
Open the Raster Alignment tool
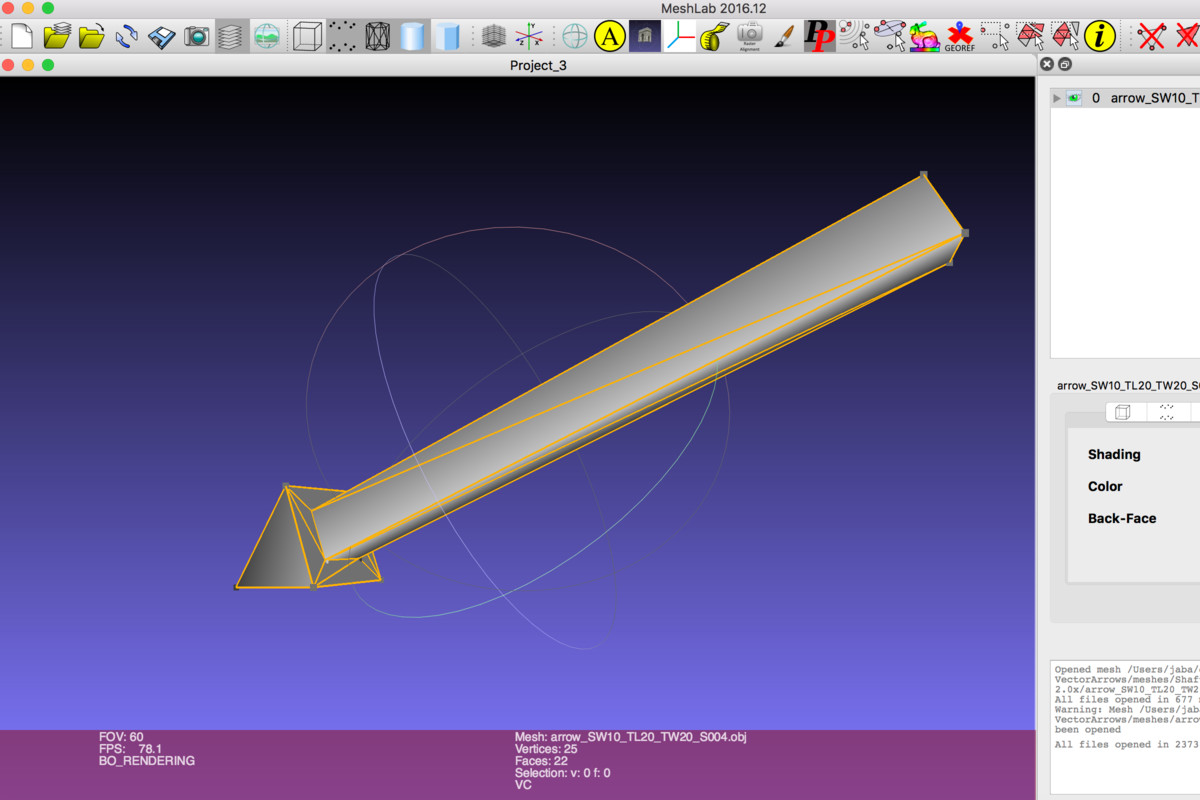[749, 36]
